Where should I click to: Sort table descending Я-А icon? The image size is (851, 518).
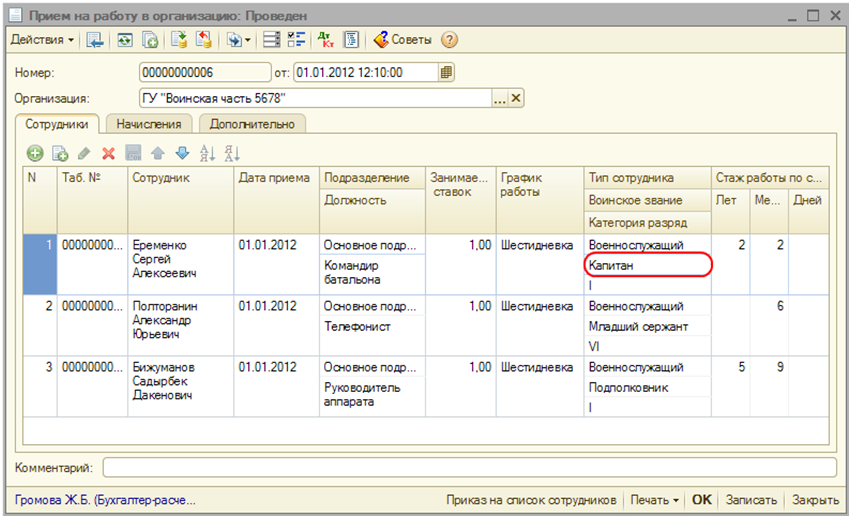click(232, 153)
